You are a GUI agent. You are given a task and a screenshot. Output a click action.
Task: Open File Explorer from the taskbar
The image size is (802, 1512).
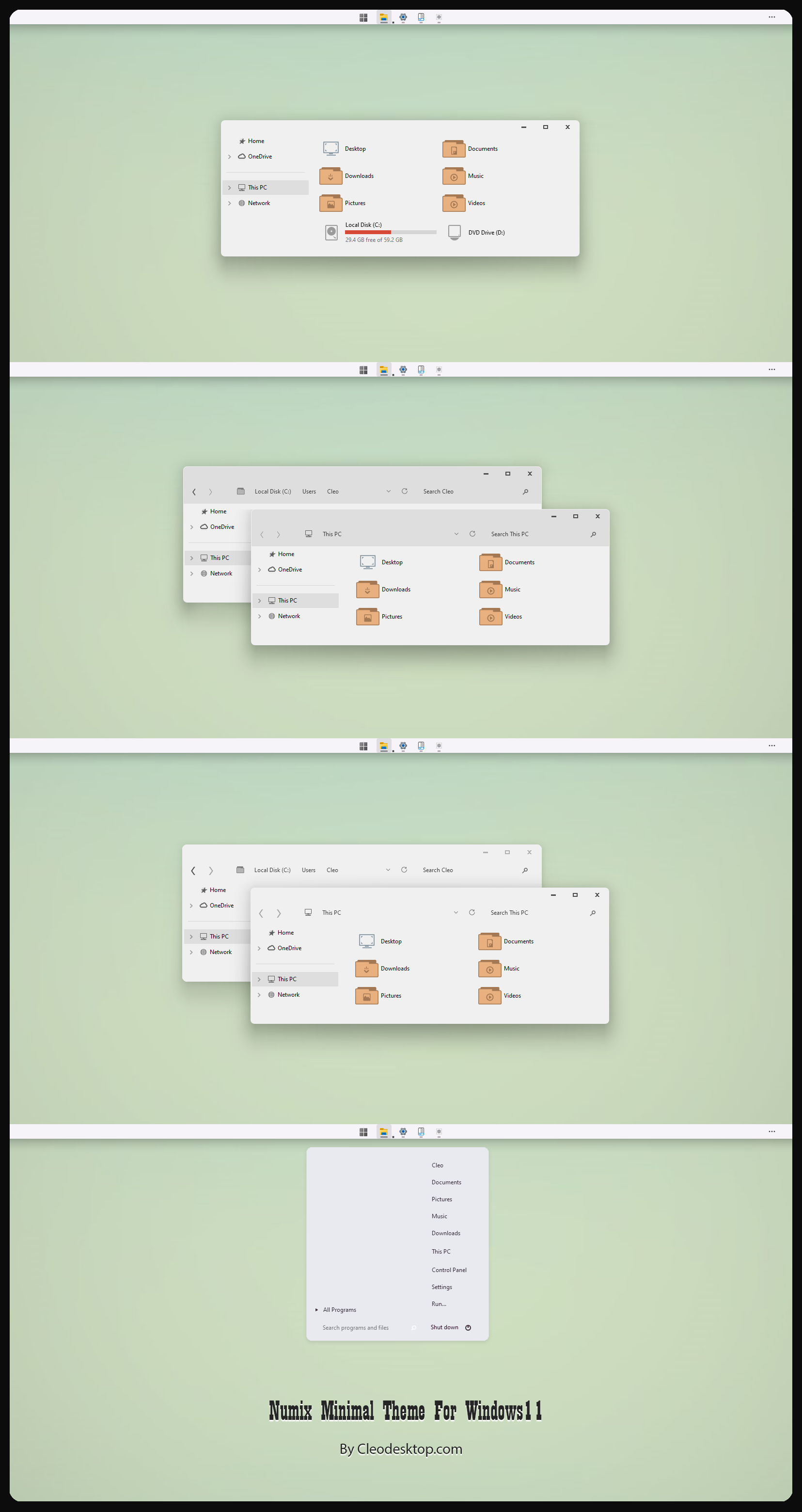(383, 17)
